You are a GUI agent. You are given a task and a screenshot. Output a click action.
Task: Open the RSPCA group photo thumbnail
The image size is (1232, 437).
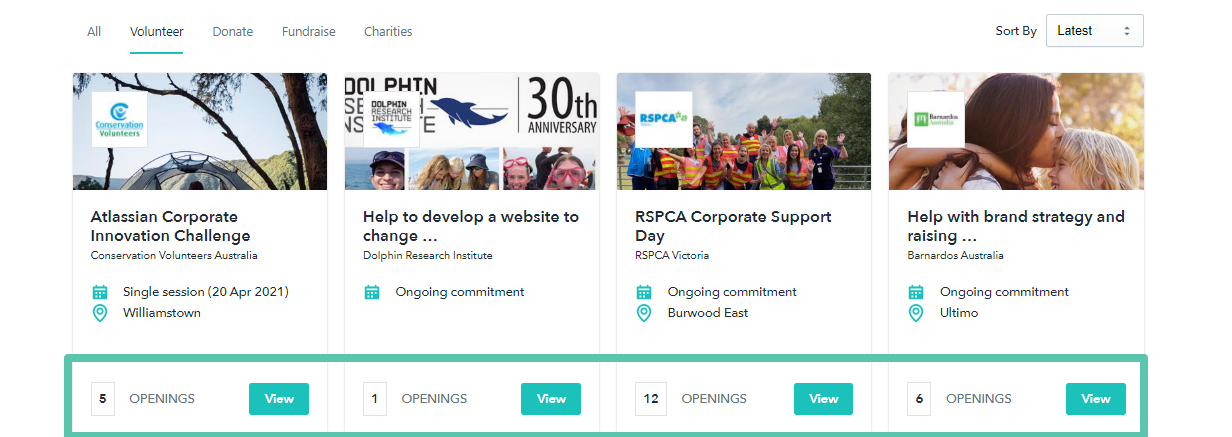[x=744, y=131]
